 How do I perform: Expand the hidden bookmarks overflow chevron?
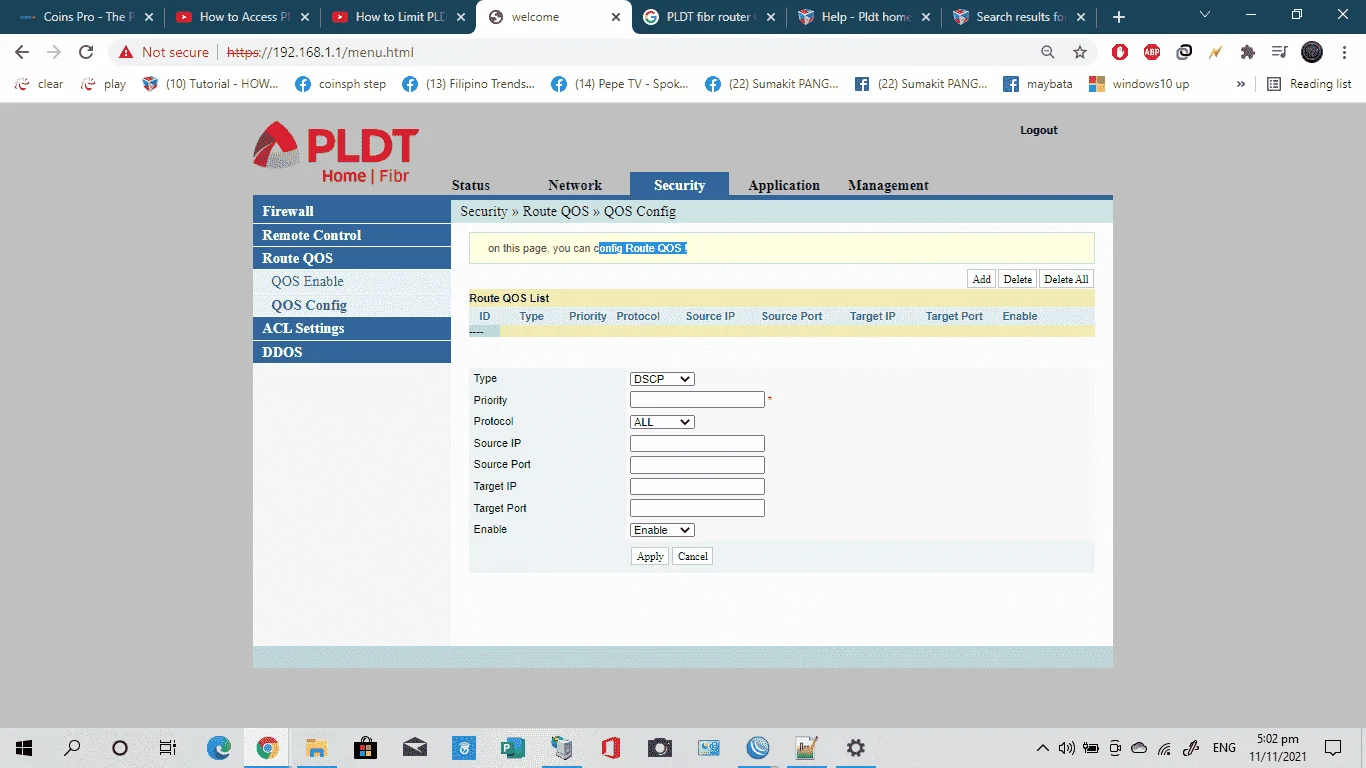tap(1241, 84)
